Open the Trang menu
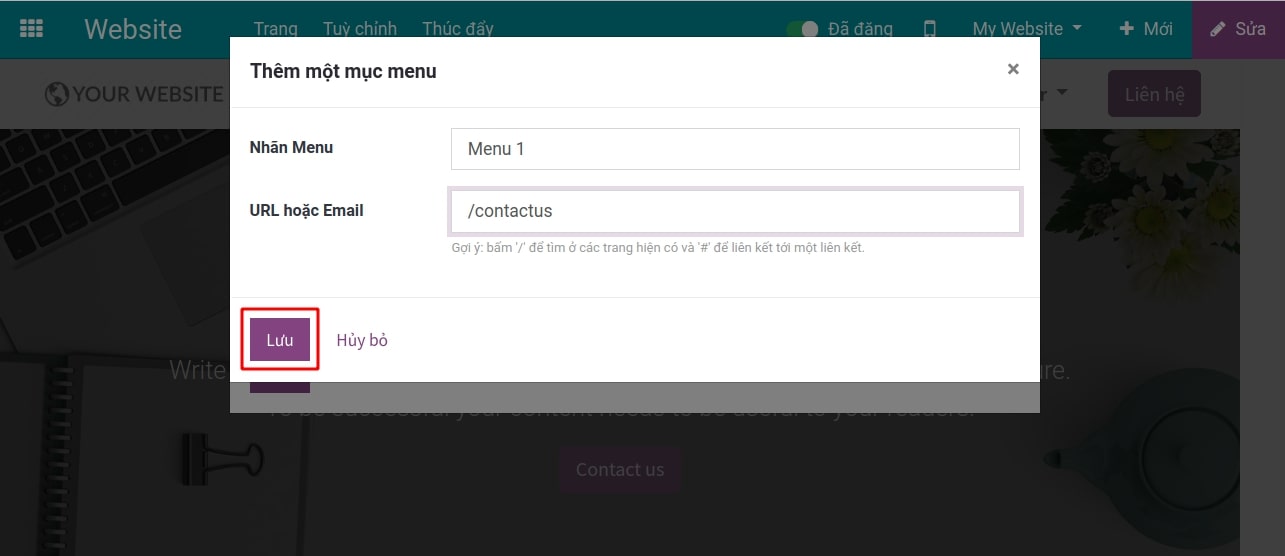The image size is (1285, 556). (275, 29)
